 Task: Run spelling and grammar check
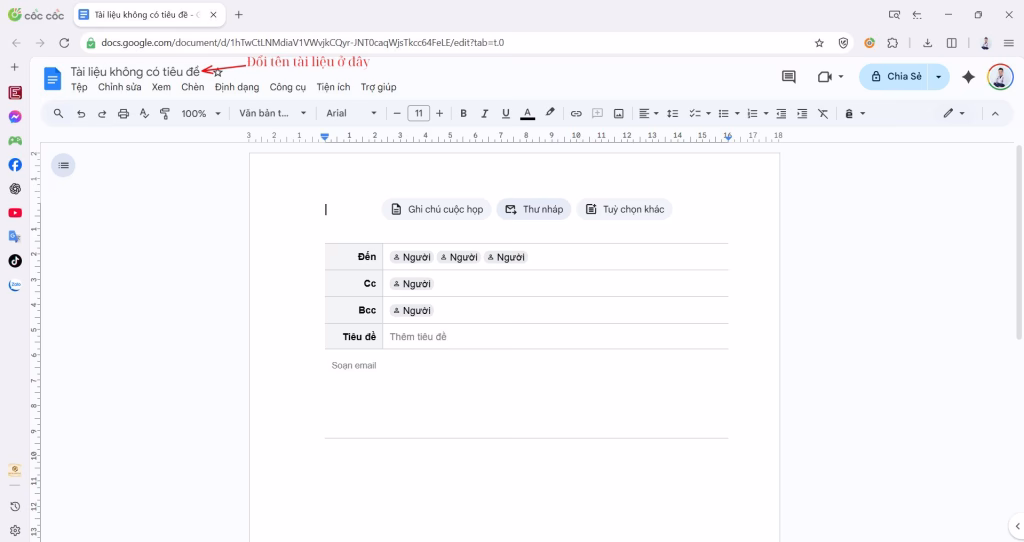coord(144,114)
